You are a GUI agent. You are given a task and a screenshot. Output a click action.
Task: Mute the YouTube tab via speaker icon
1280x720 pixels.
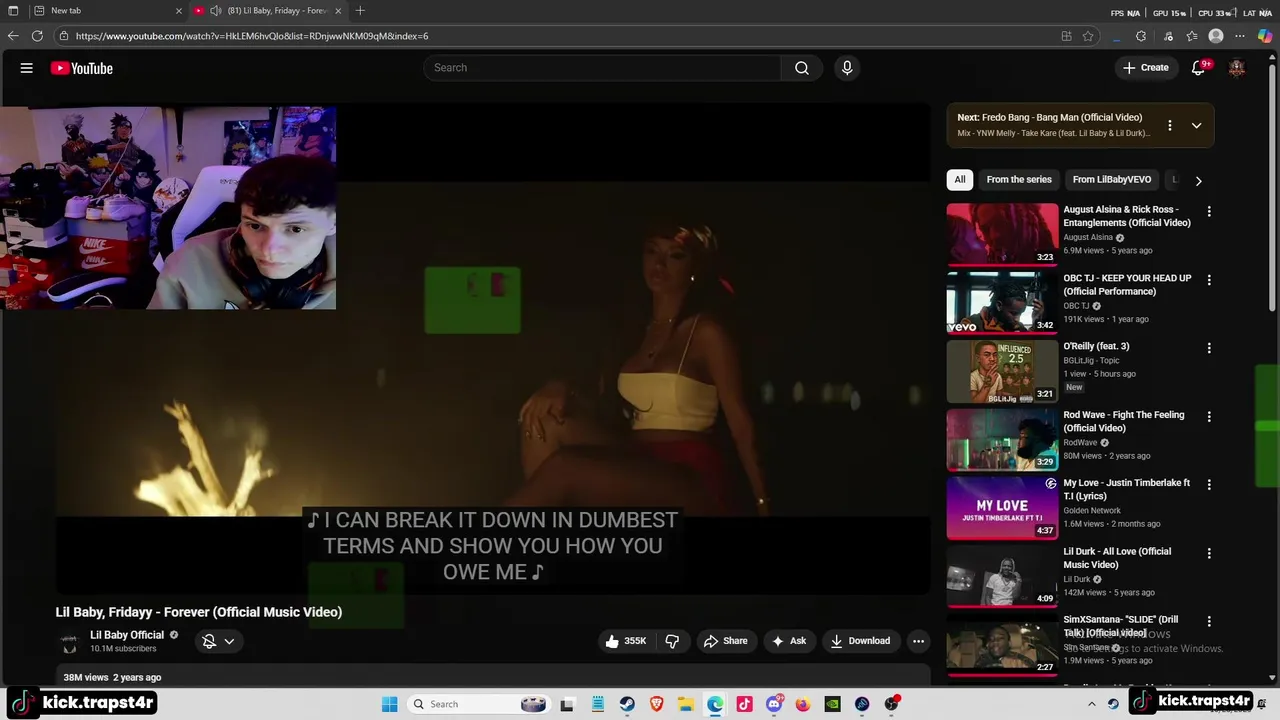point(215,11)
